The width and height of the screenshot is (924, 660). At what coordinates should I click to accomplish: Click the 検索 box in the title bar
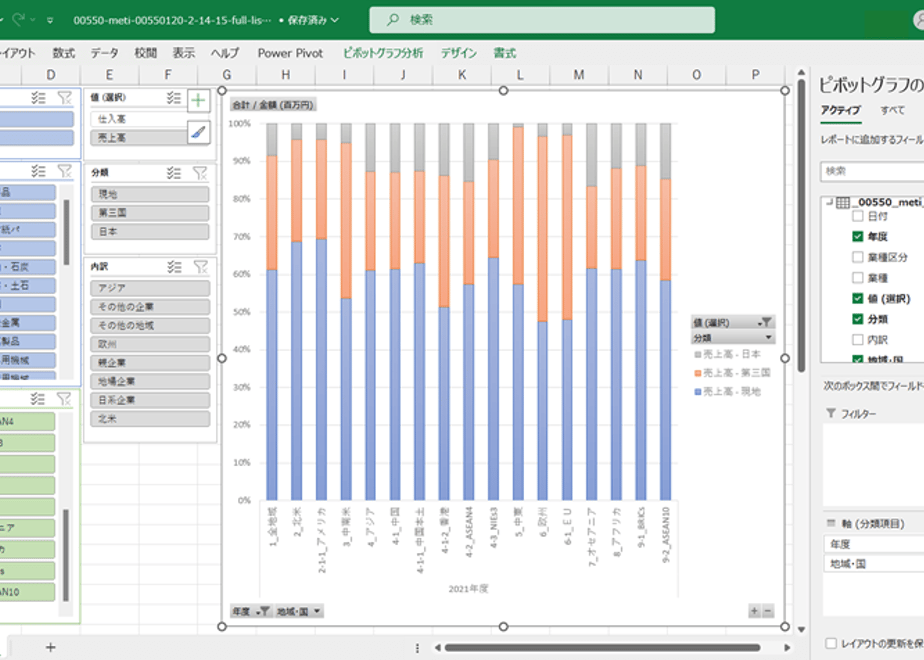(542, 20)
